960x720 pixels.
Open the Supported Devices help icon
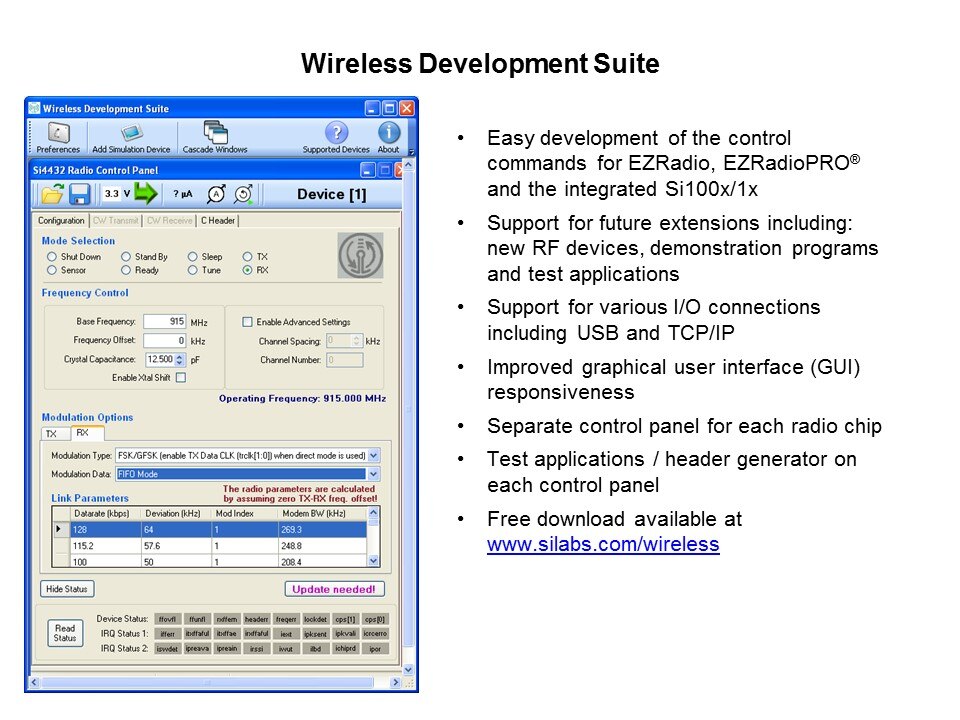click(337, 134)
